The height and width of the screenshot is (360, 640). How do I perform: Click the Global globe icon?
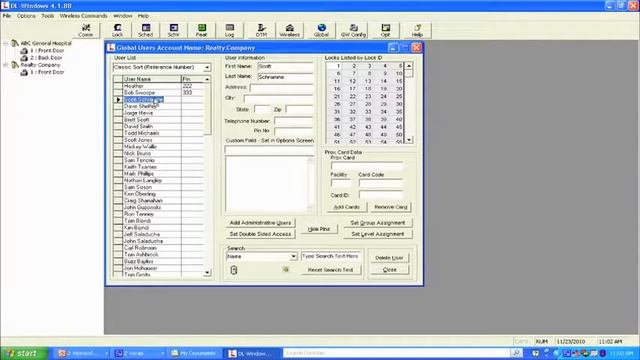pos(322,30)
